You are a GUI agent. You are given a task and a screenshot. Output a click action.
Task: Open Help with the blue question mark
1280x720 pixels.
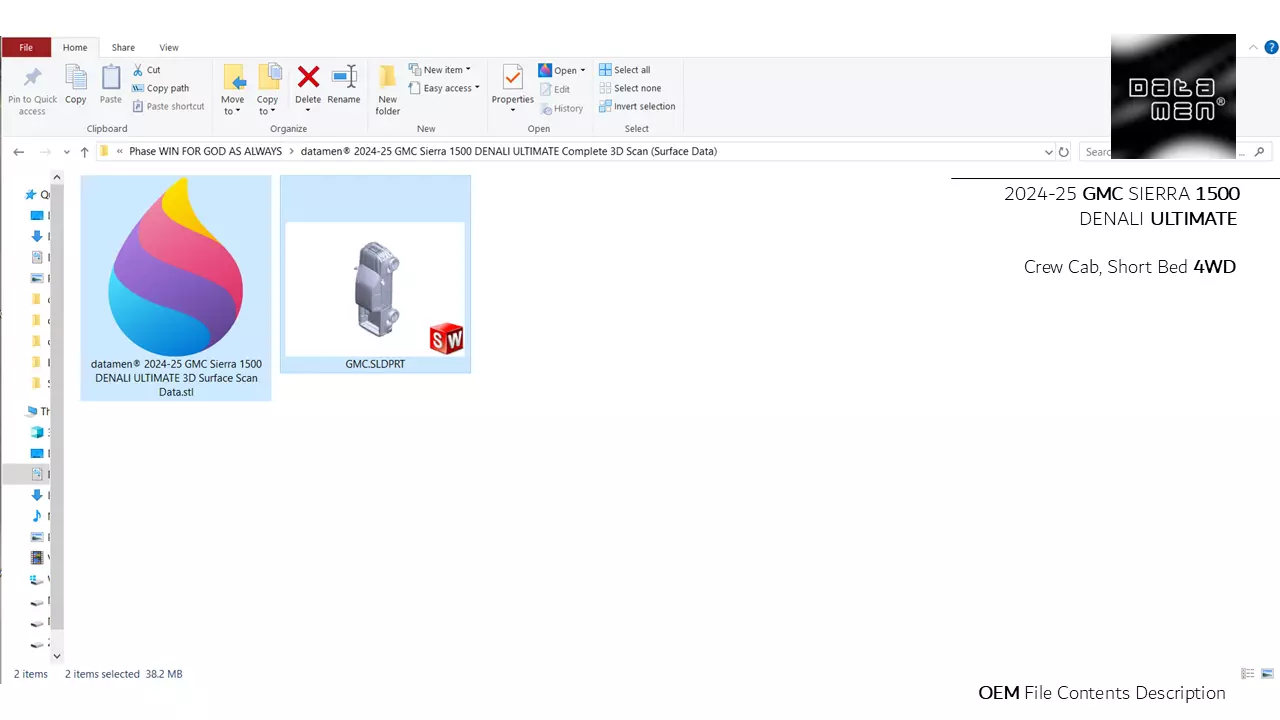coord(1271,47)
